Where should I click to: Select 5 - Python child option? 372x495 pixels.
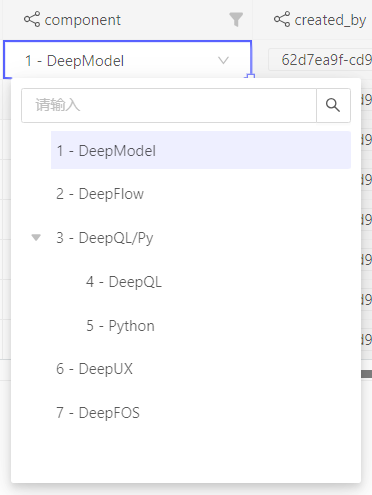(x=120, y=326)
